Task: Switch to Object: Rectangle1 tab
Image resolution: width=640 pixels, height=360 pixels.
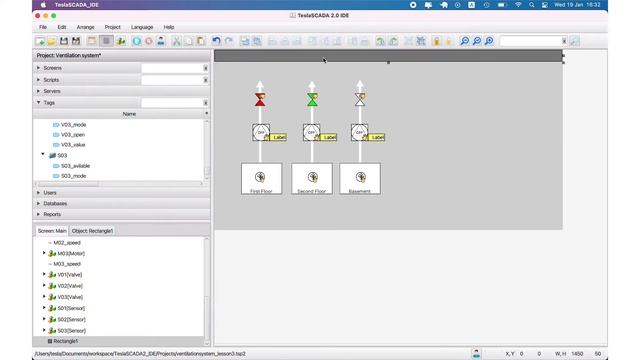Action: click(92, 231)
